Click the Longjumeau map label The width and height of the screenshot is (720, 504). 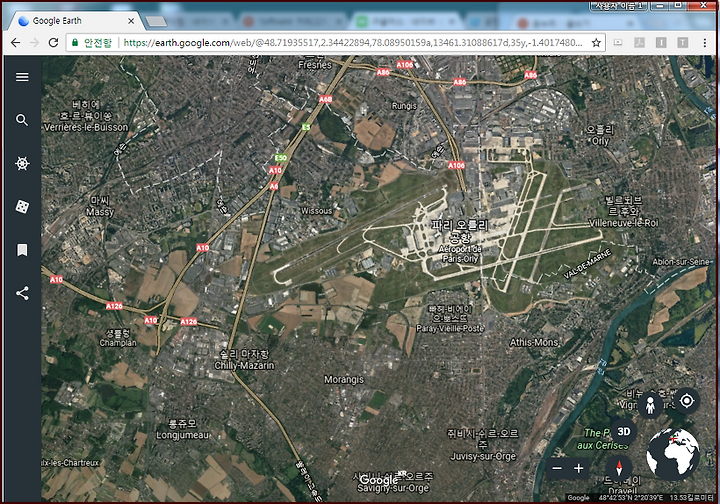click(x=183, y=435)
